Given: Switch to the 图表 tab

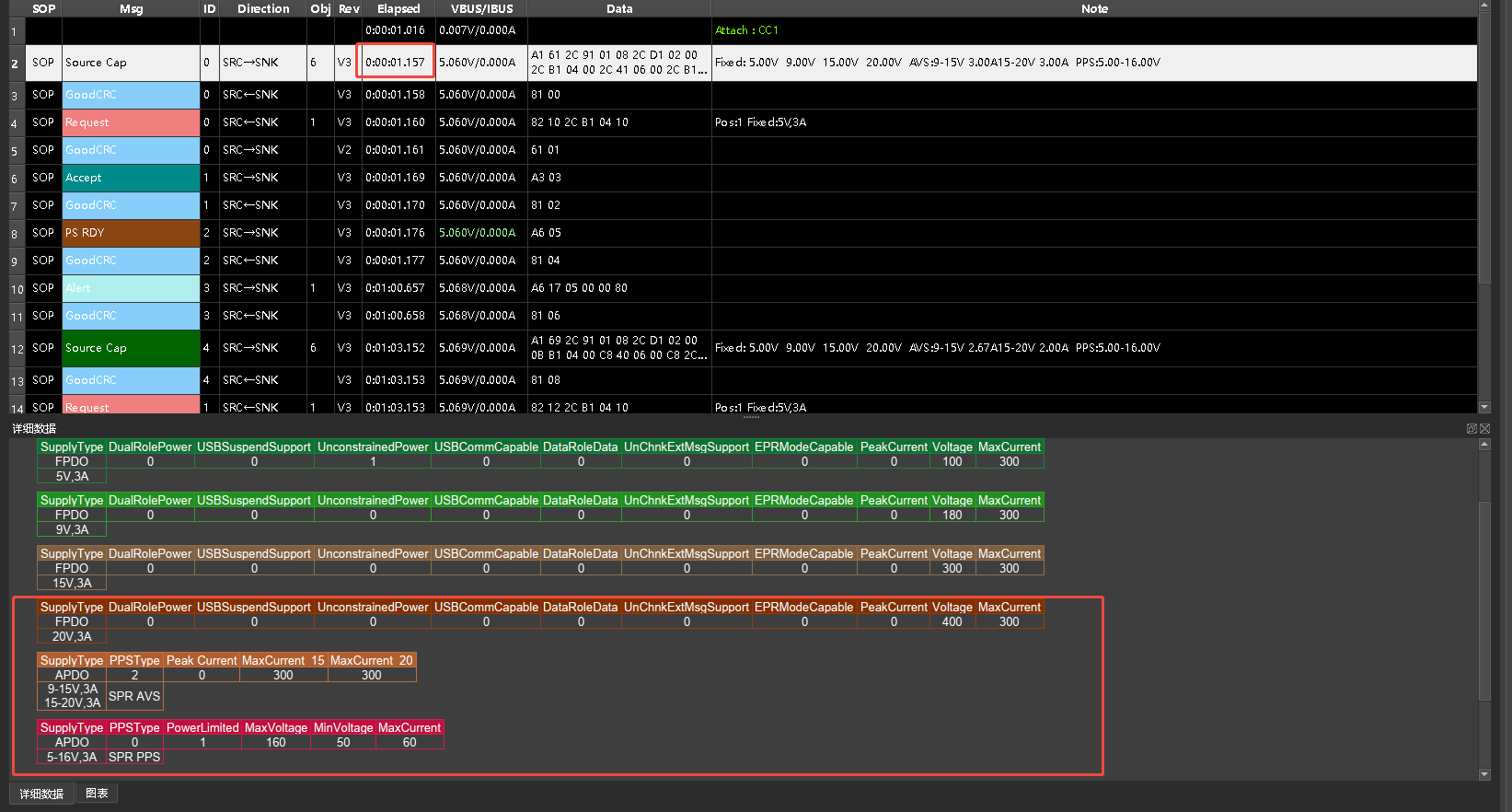Looking at the screenshot, I should [x=97, y=793].
